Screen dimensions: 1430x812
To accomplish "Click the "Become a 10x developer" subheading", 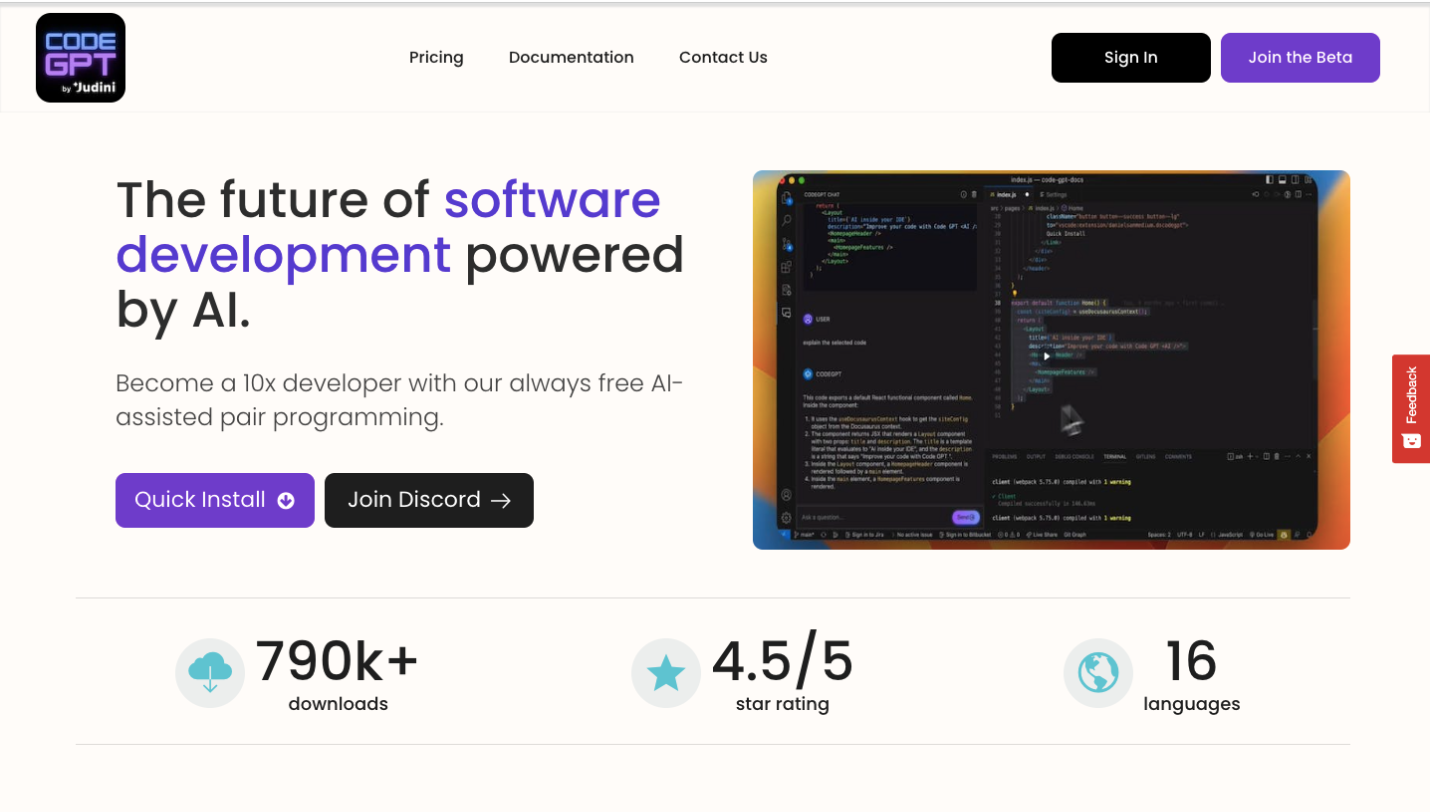I will coord(400,400).
